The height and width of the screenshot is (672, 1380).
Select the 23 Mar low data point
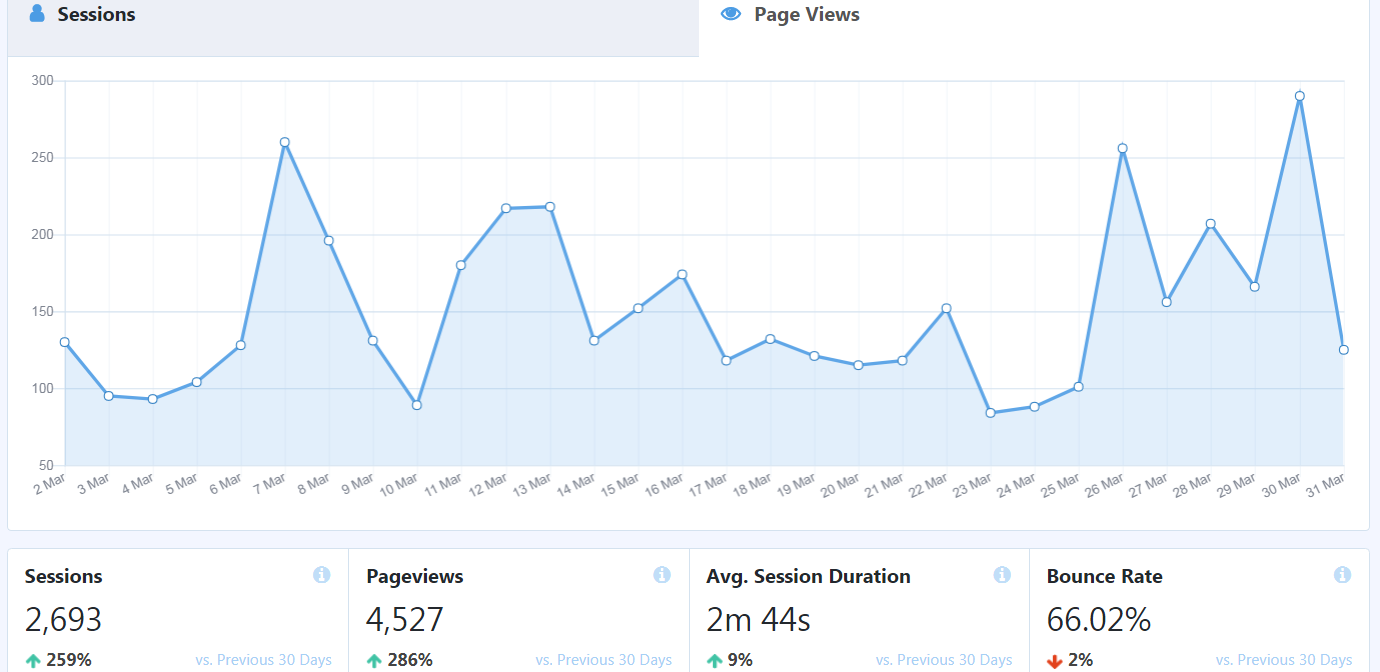991,413
